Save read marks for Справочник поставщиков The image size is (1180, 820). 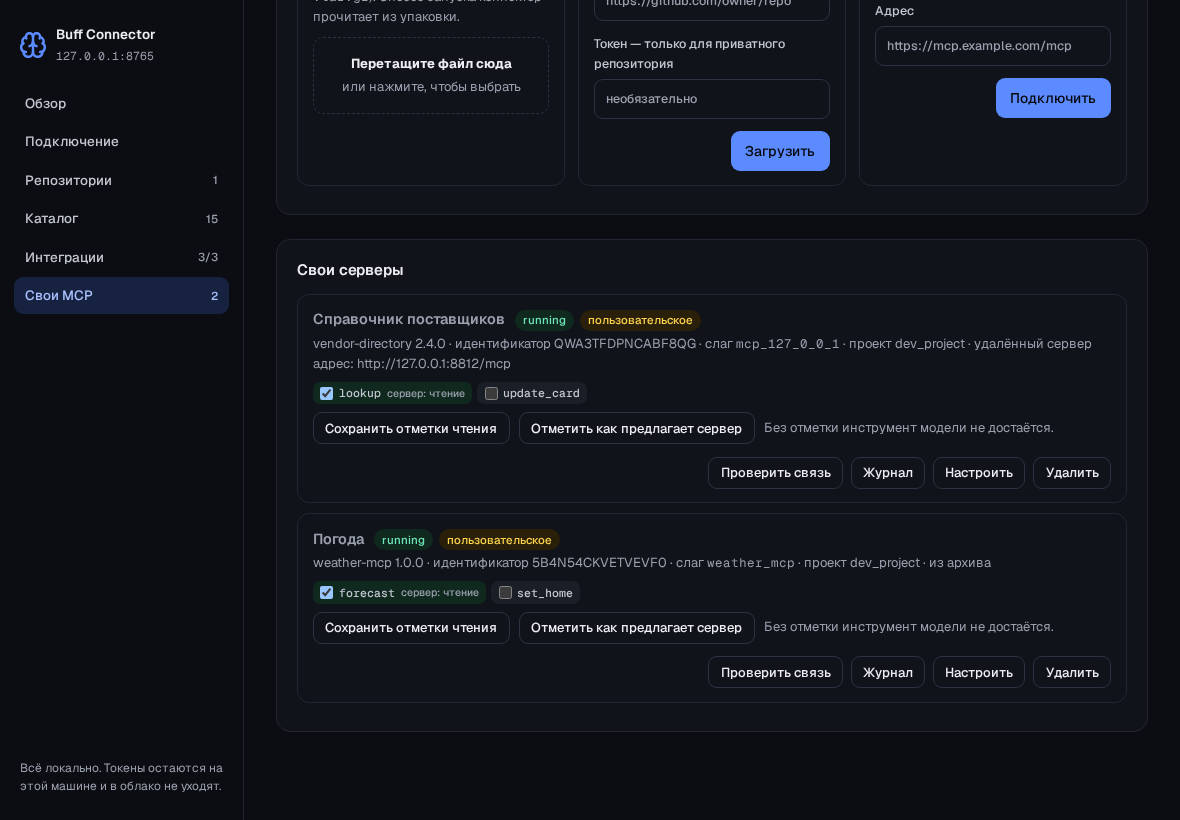tap(411, 428)
